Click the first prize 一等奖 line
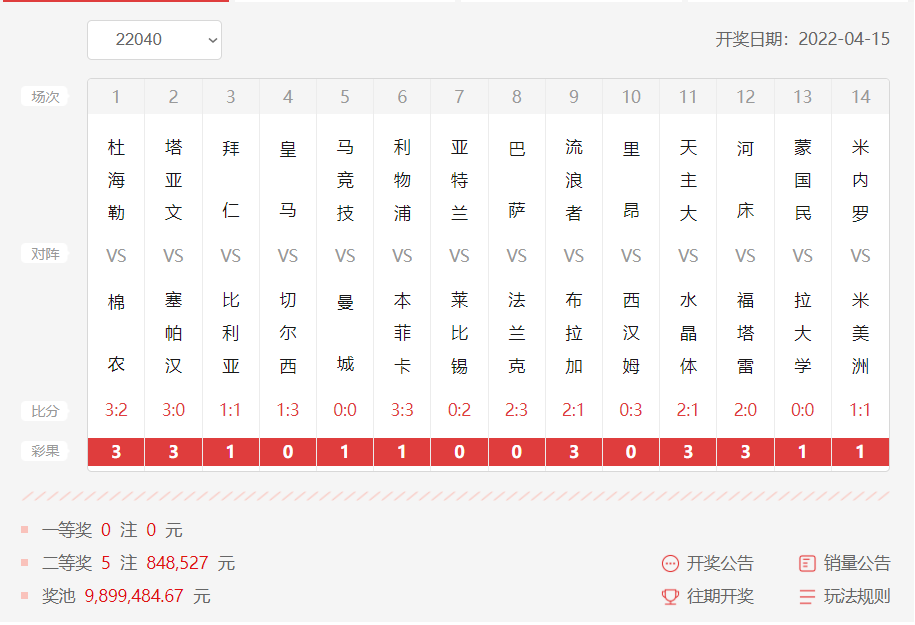915x625 pixels. point(112,530)
